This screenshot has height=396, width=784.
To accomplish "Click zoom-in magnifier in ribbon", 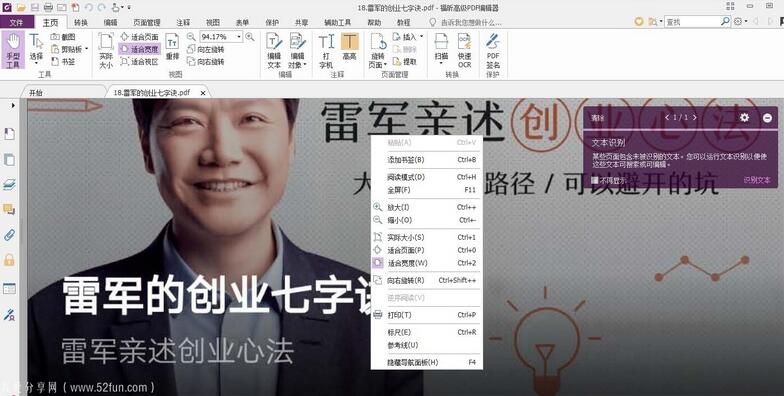I will click(x=250, y=36).
